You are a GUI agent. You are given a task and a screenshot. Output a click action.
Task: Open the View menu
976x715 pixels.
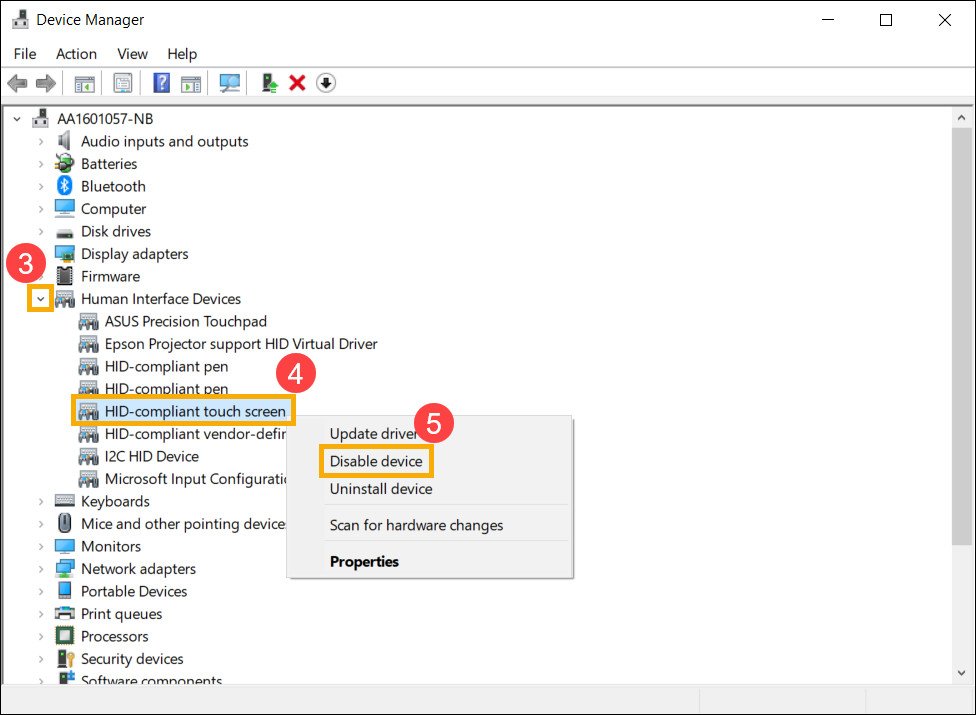(x=132, y=54)
